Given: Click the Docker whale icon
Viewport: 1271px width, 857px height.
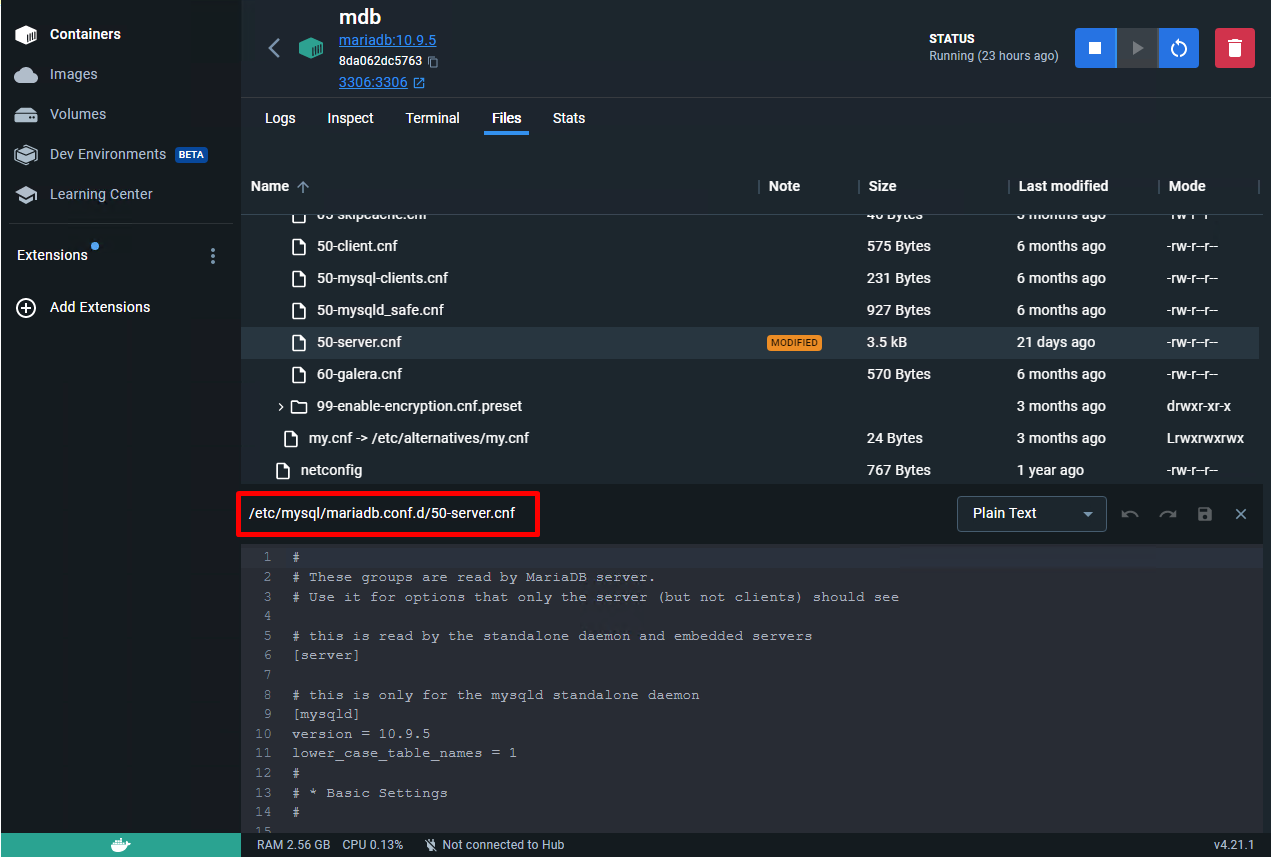Looking at the screenshot, I should (x=120, y=845).
